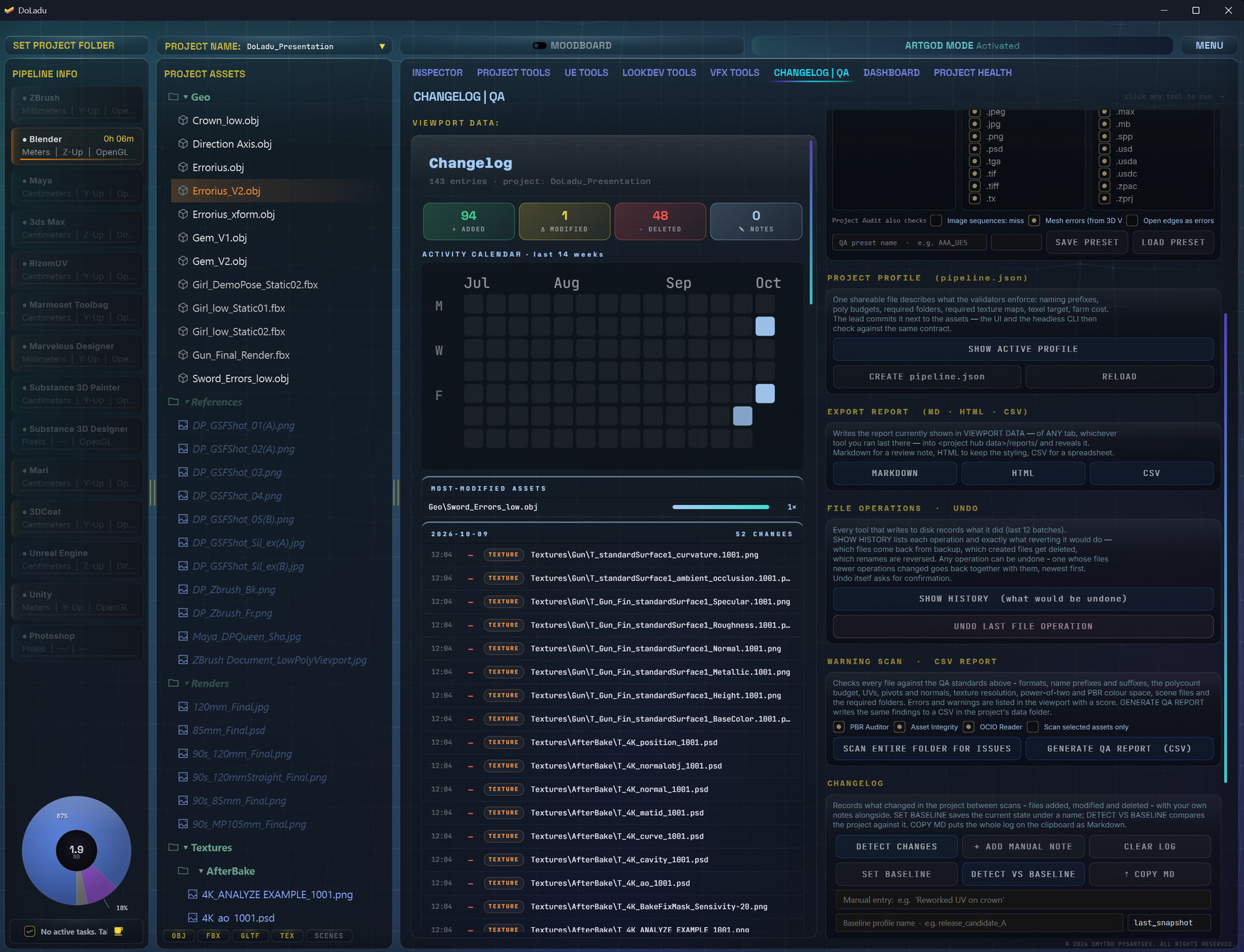
Task: Enable Scan selected assets only checkbox
Action: pos(1033,727)
